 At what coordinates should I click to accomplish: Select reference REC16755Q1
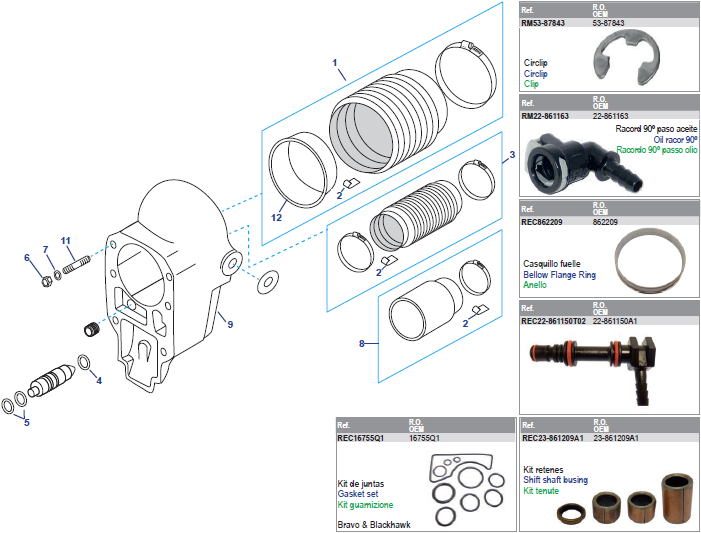pyautogui.click(x=360, y=439)
